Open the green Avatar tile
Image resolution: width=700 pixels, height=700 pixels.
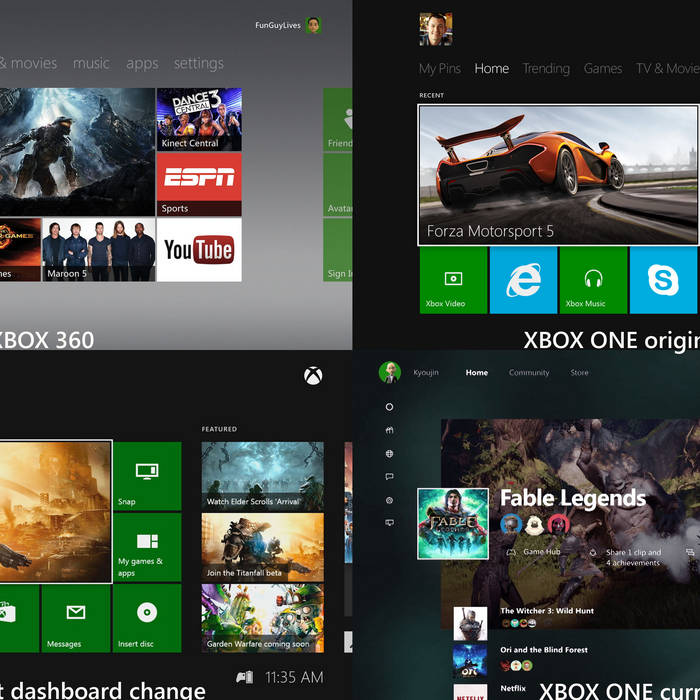(x=338, y=185)
